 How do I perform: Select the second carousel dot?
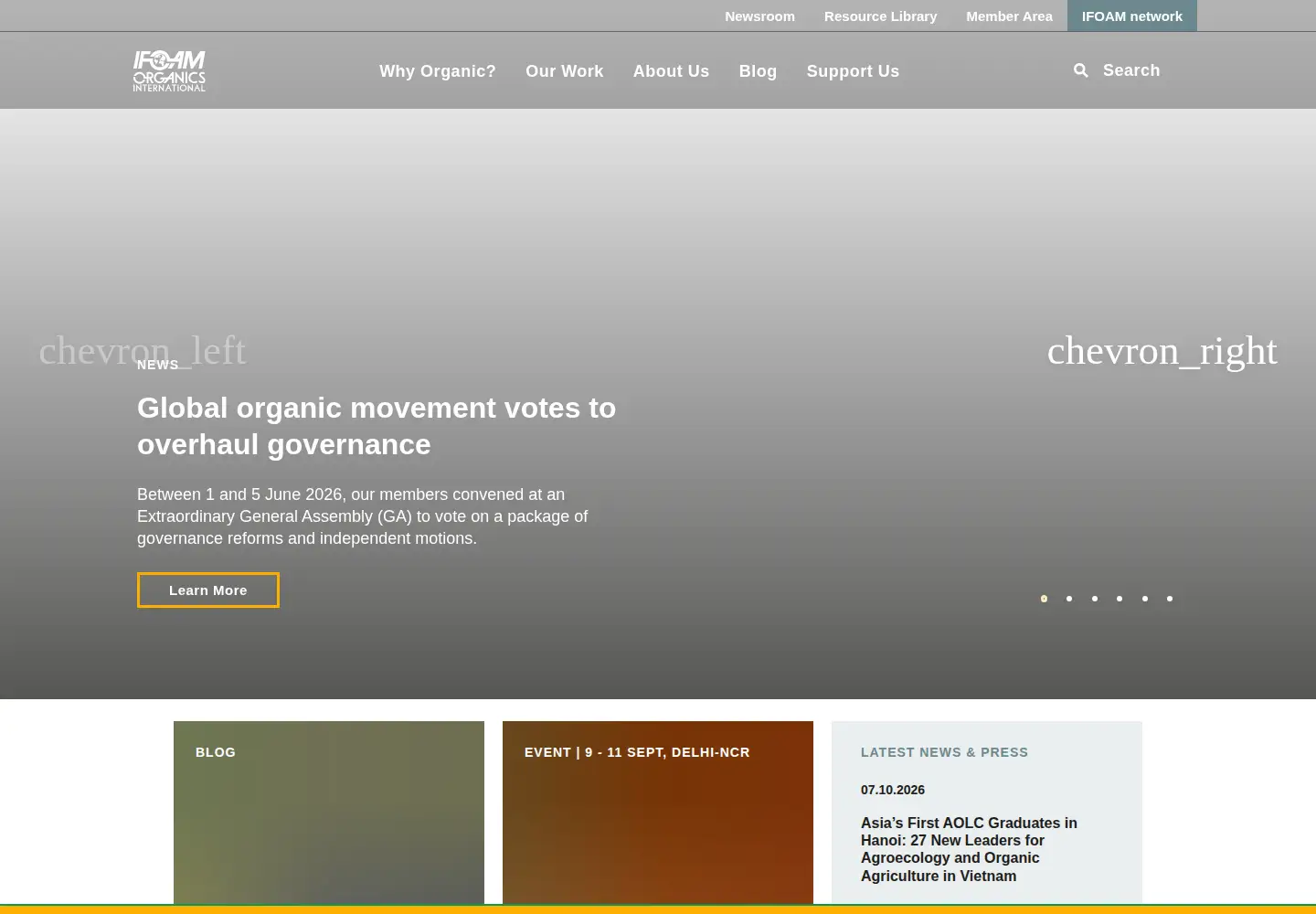[1069, 599]
